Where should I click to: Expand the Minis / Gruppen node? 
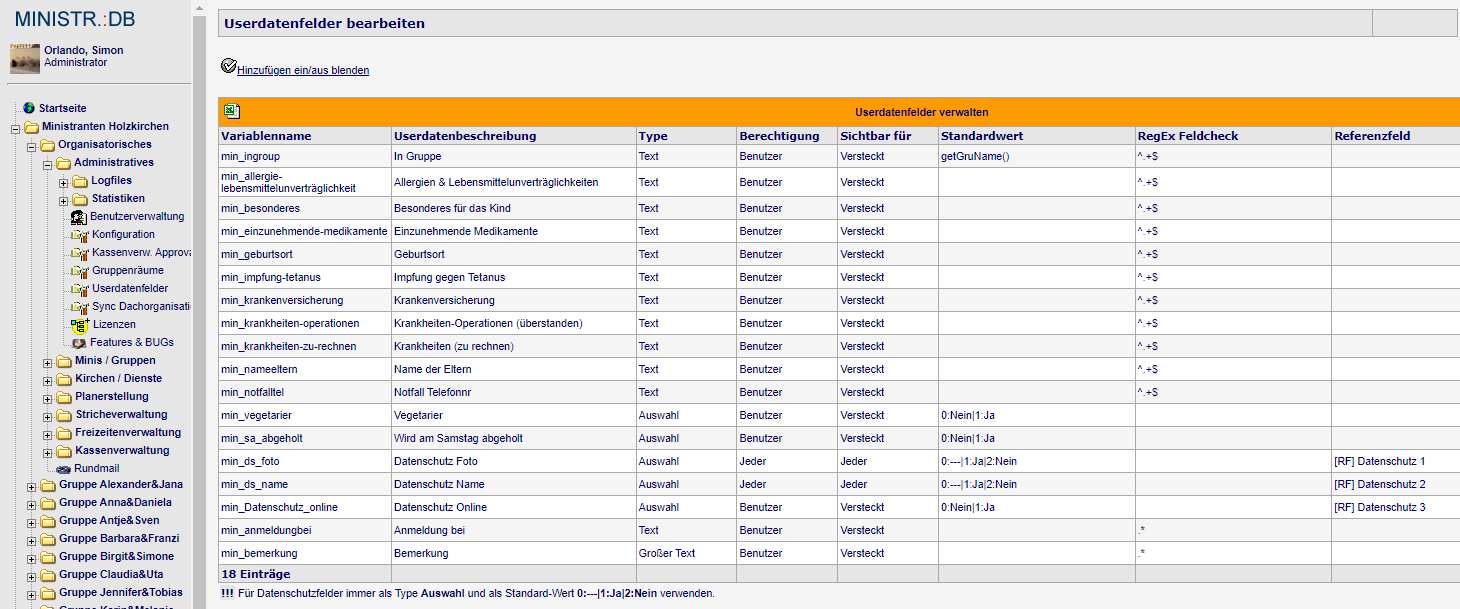click(x=47, y=362)
